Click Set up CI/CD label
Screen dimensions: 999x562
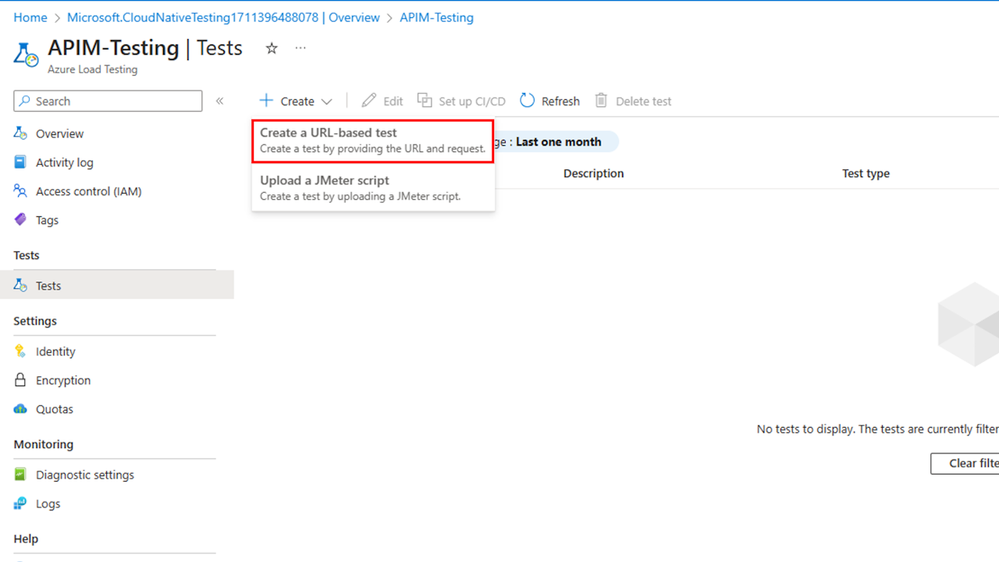(472, 101)
